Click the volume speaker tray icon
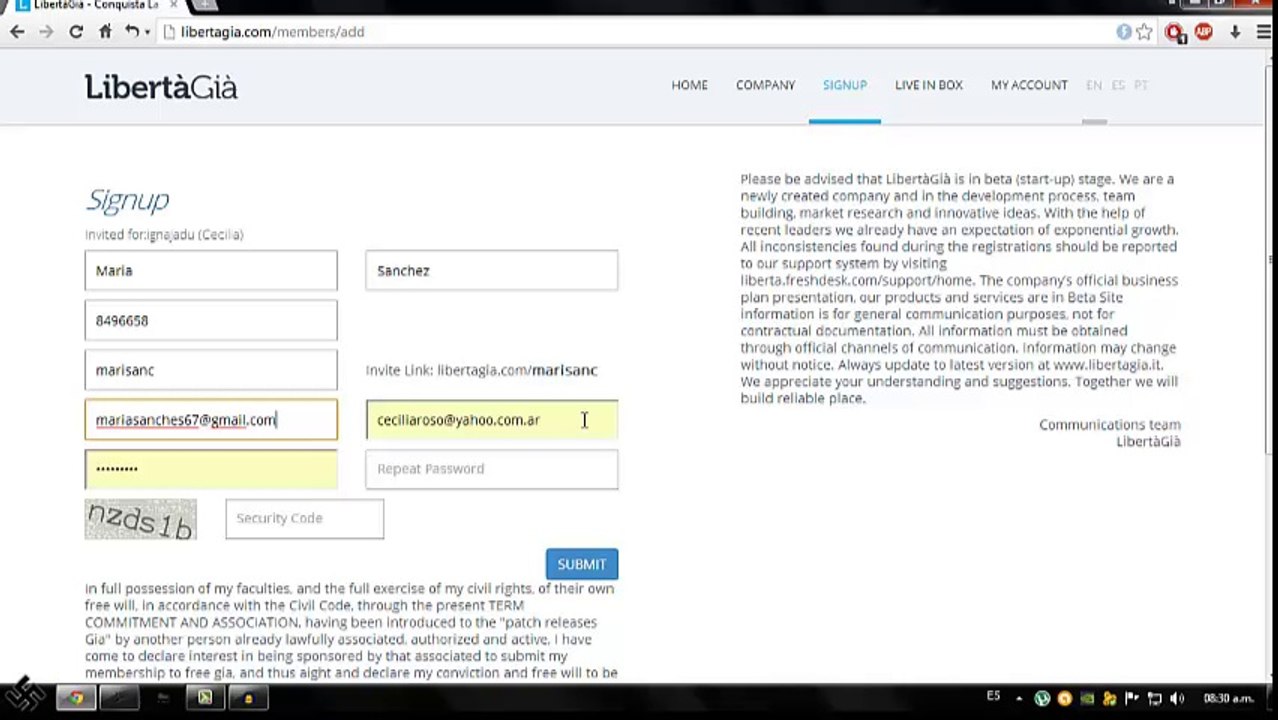Screen dimensions: 1278x720 point(1177,699)
